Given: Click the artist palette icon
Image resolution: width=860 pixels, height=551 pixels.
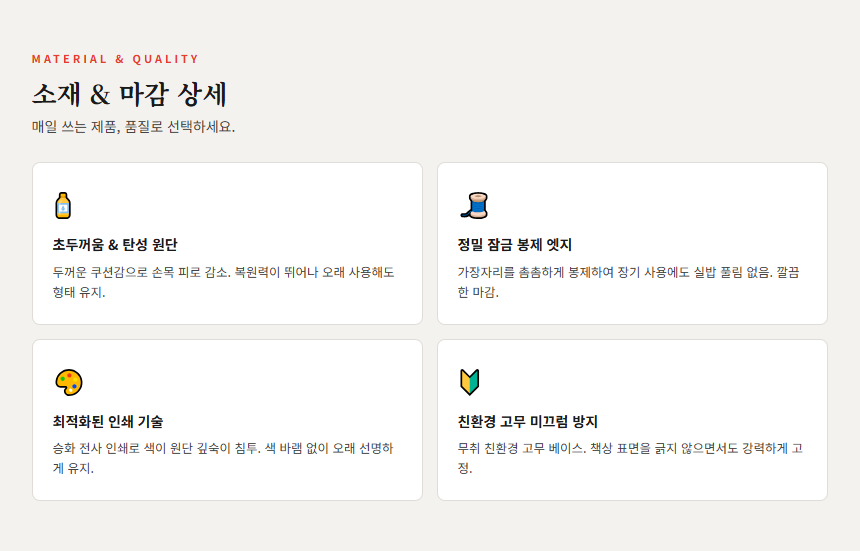Looking at the screenshot, I should (68, 382).
